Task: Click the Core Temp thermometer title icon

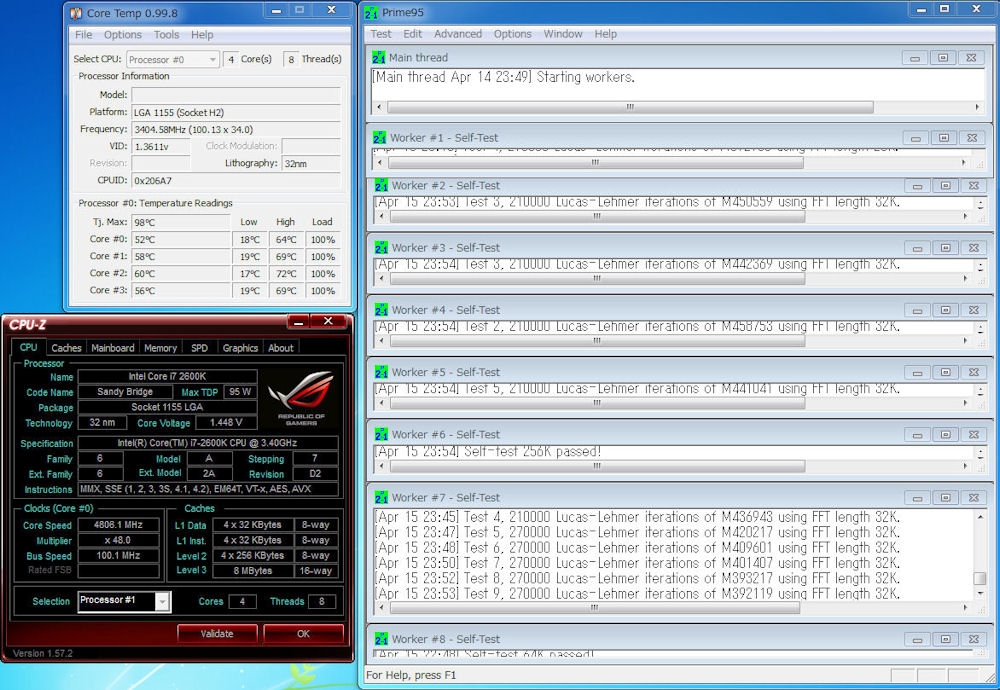Action: click(76, 13)
